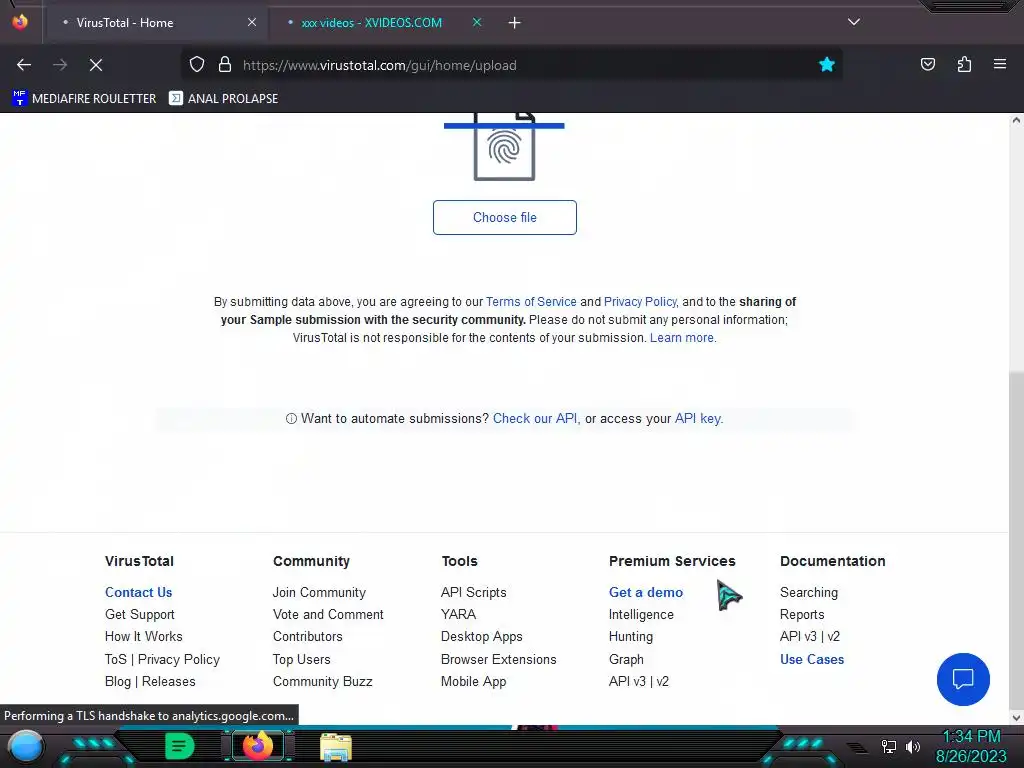Open a new tab with plus button
This screenshot has height=768, width=1024.
[x=514, y=23]
